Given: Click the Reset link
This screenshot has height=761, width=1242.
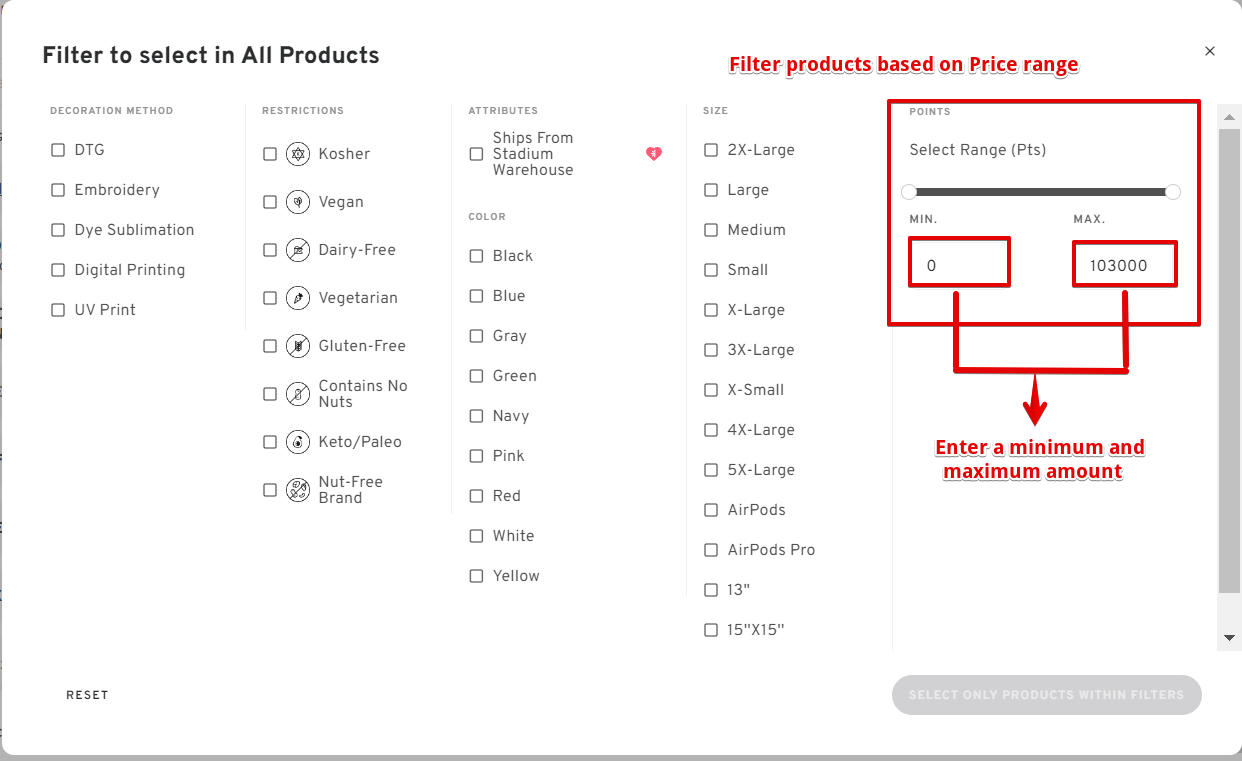Looking at the screenshot, I should point(87,695).
